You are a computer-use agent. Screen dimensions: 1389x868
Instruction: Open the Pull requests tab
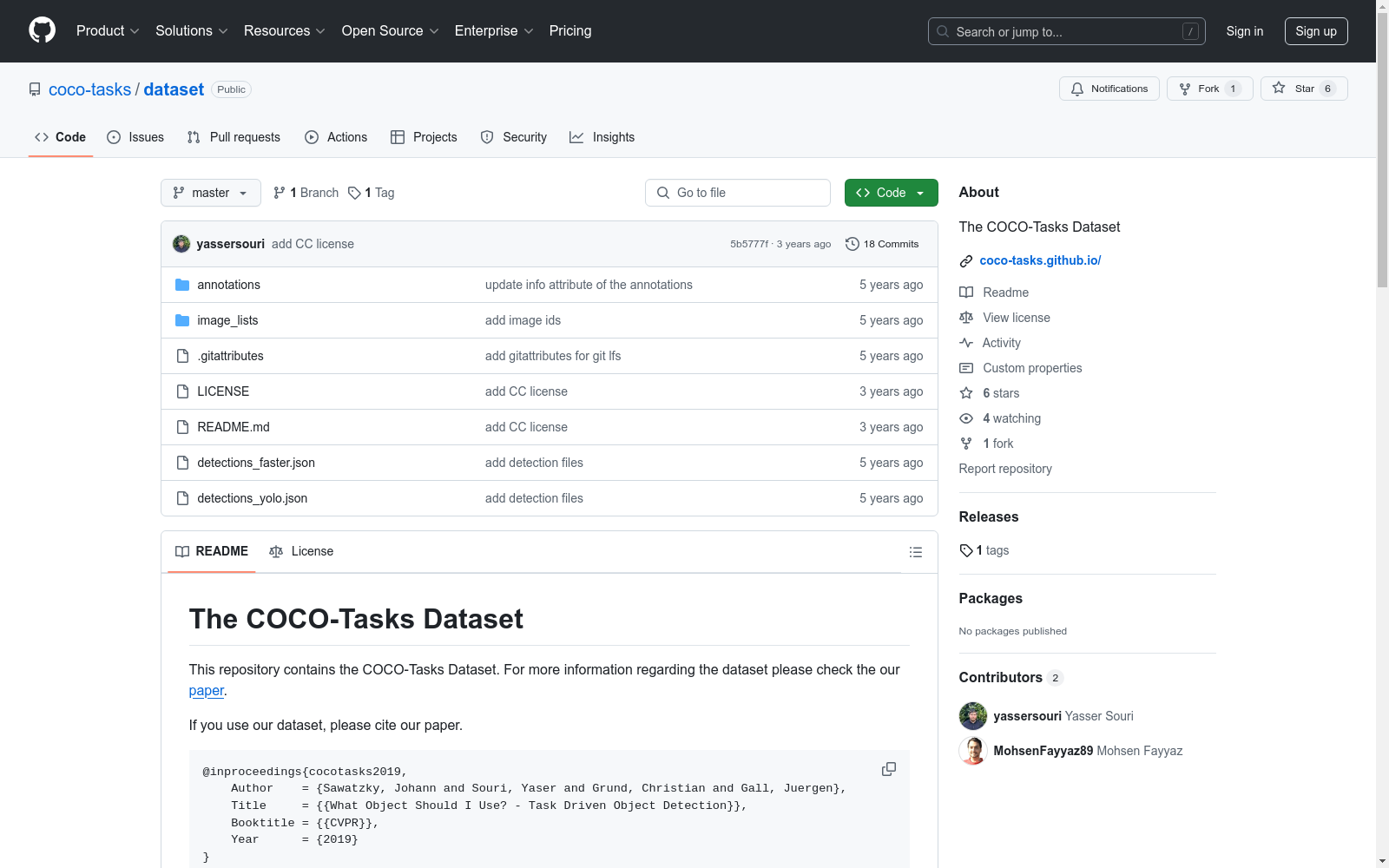tap(234, 137)
